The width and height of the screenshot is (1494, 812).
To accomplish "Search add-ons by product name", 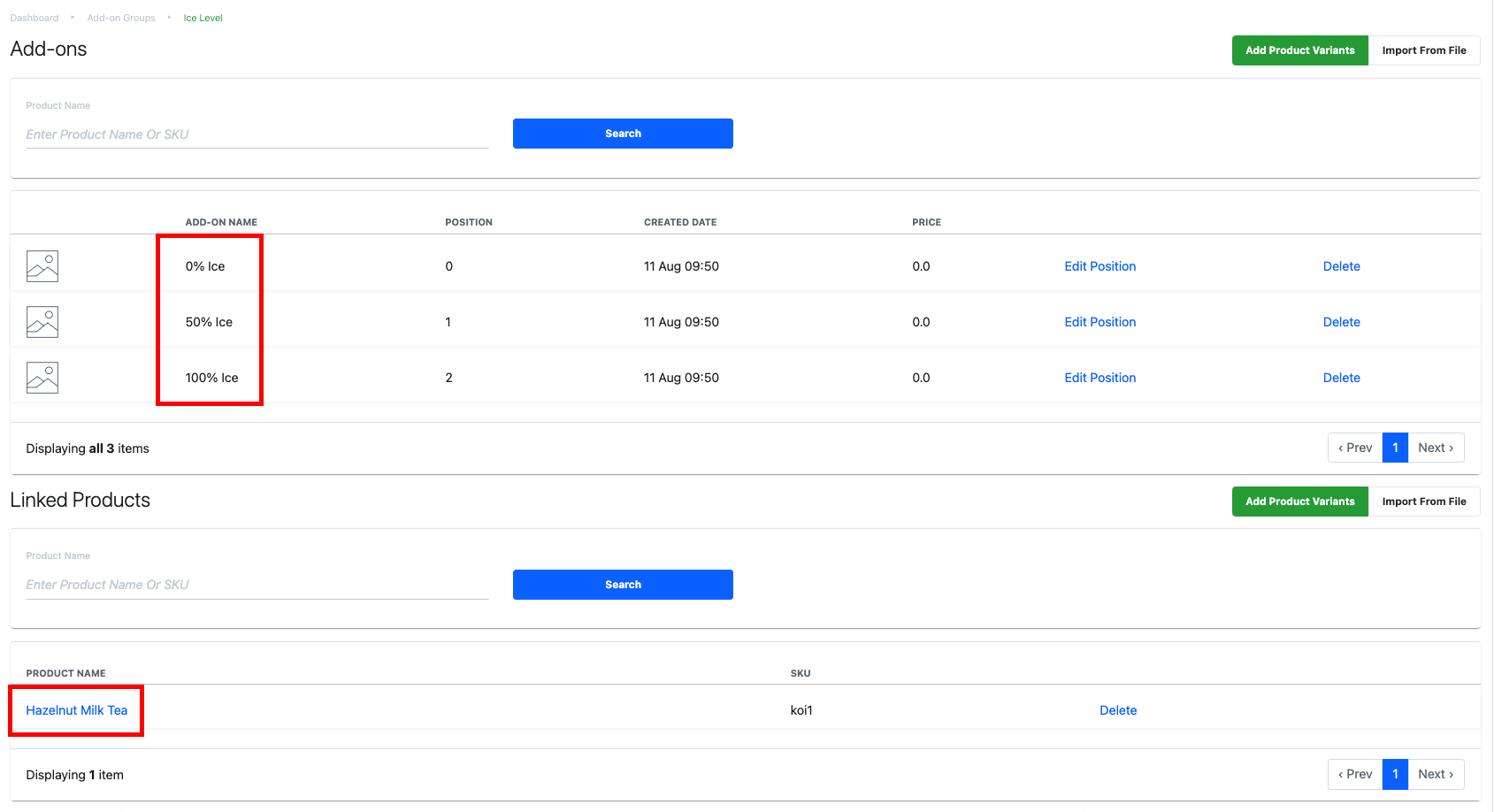I will pyautogui.click(x=623, y=134).
